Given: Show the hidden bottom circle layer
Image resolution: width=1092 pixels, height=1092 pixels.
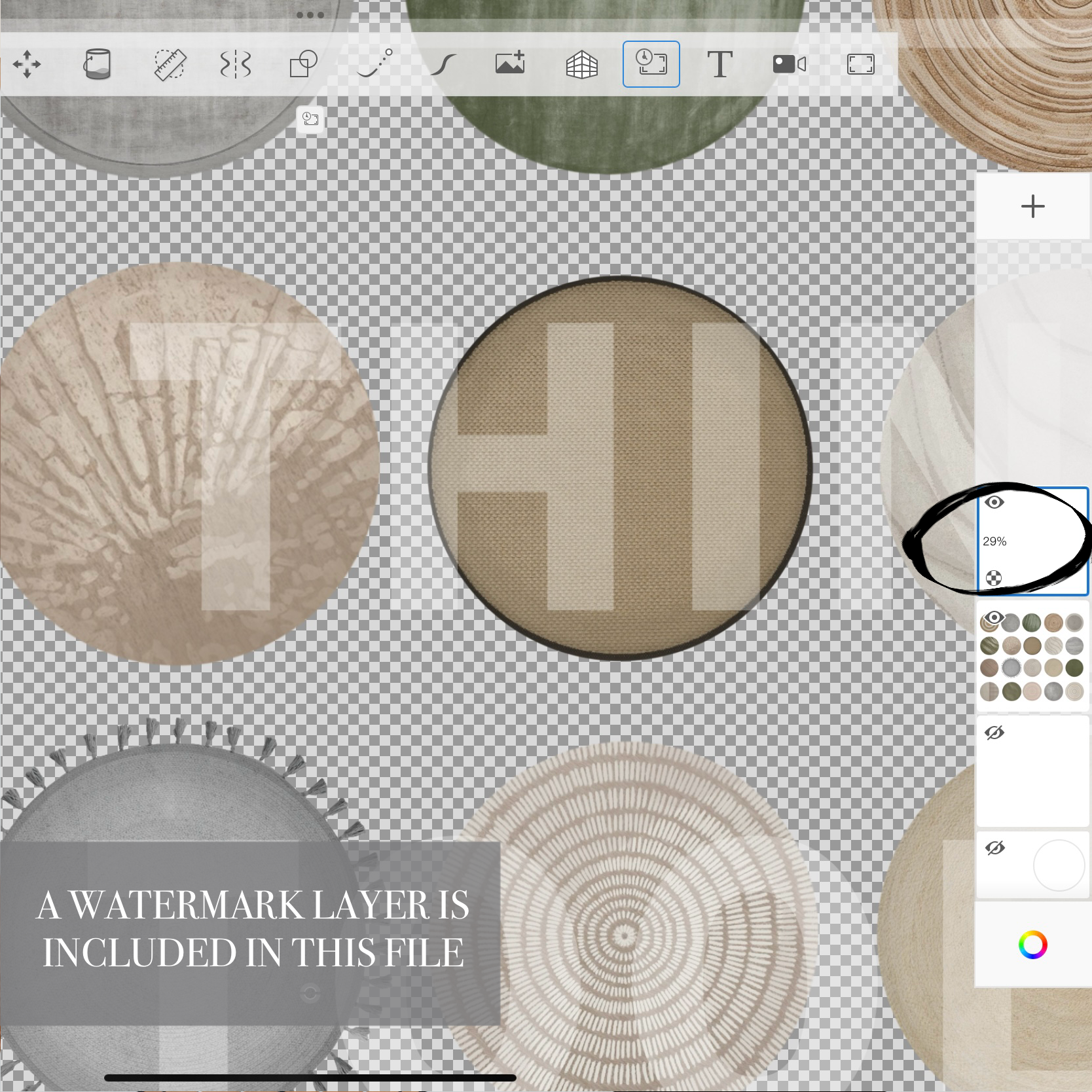Looking at the screenshot, I should click(x=994, y=848).
